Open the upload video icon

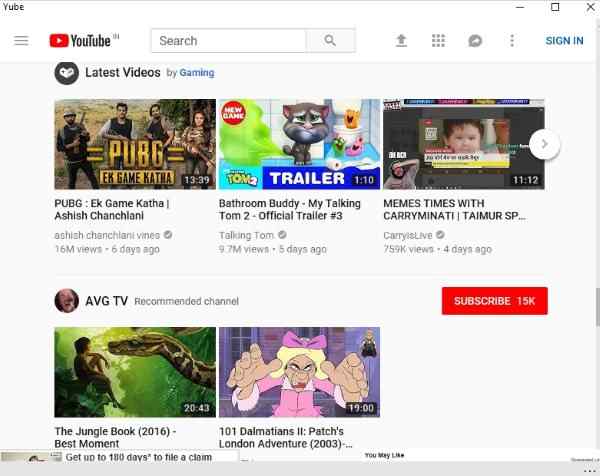click(401, 41)
